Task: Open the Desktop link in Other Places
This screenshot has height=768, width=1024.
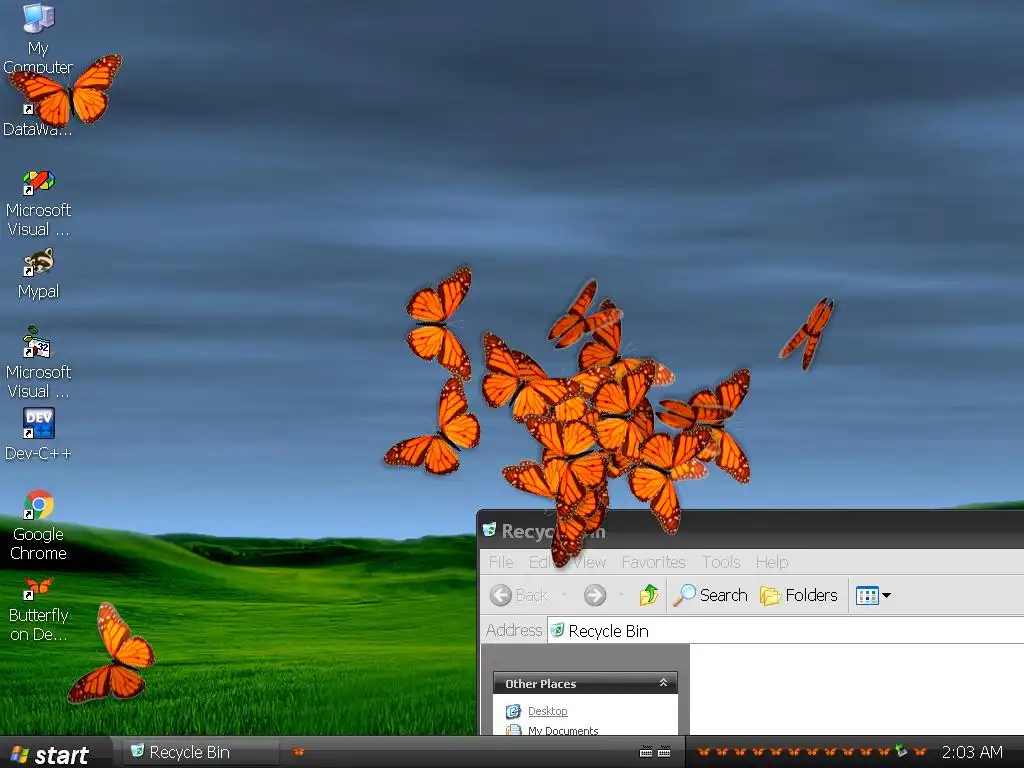Action: tap(547, 711)
